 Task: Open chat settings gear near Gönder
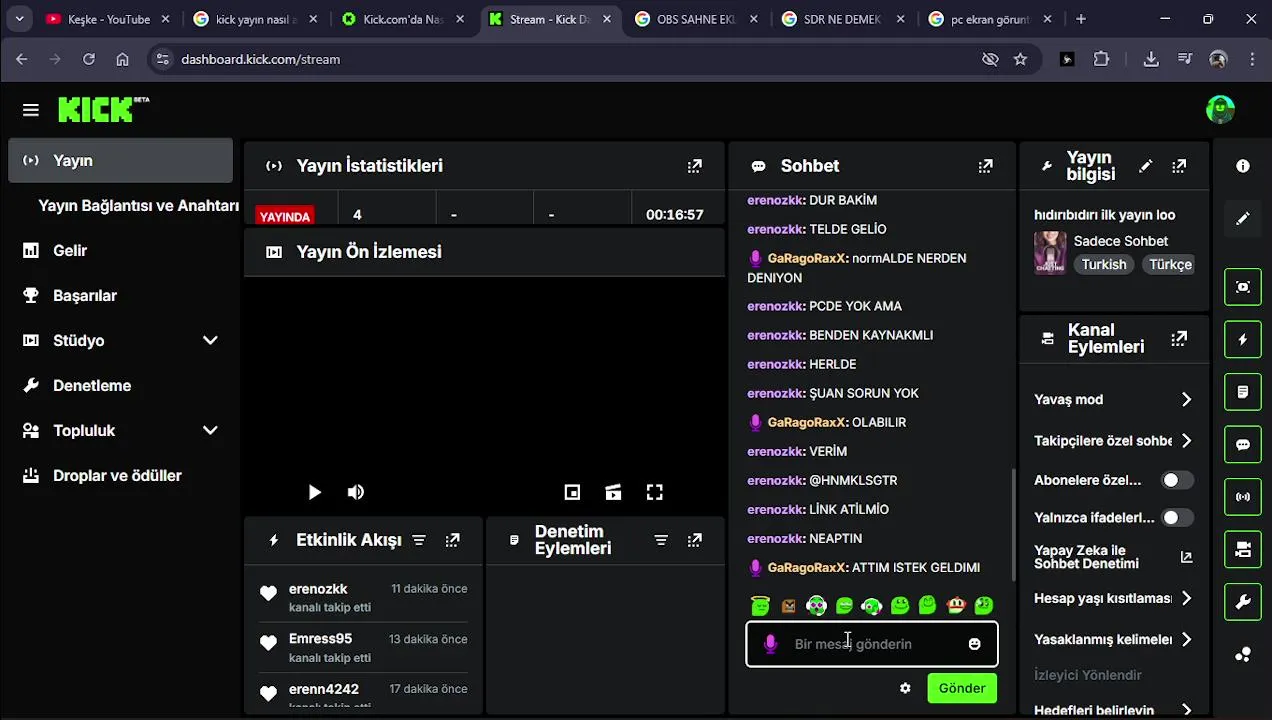click(x=906, y=688)
